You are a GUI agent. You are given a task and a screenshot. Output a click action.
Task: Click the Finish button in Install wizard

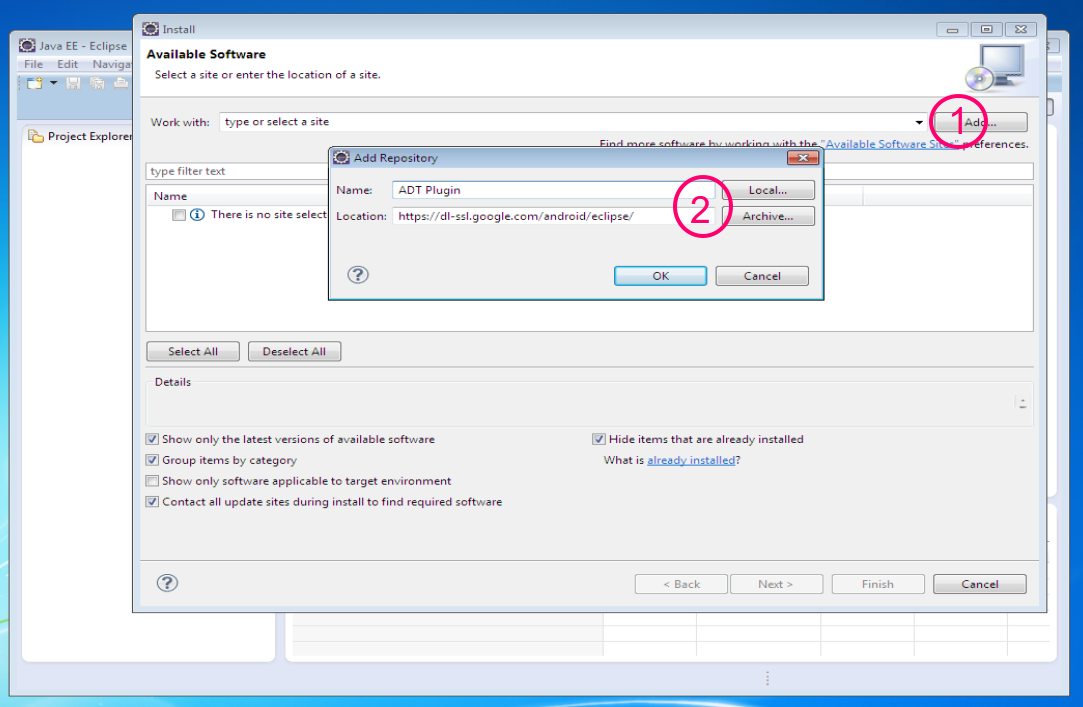point(878,584)
